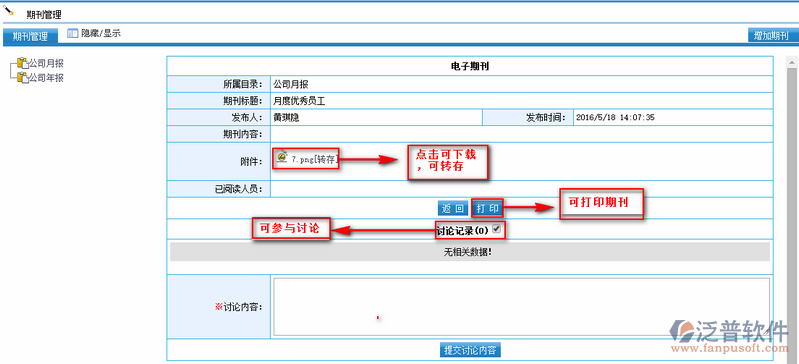The height and width of the screenshot is (364, 799).
Task: Click the 打印 button
Action: (487, 208)
